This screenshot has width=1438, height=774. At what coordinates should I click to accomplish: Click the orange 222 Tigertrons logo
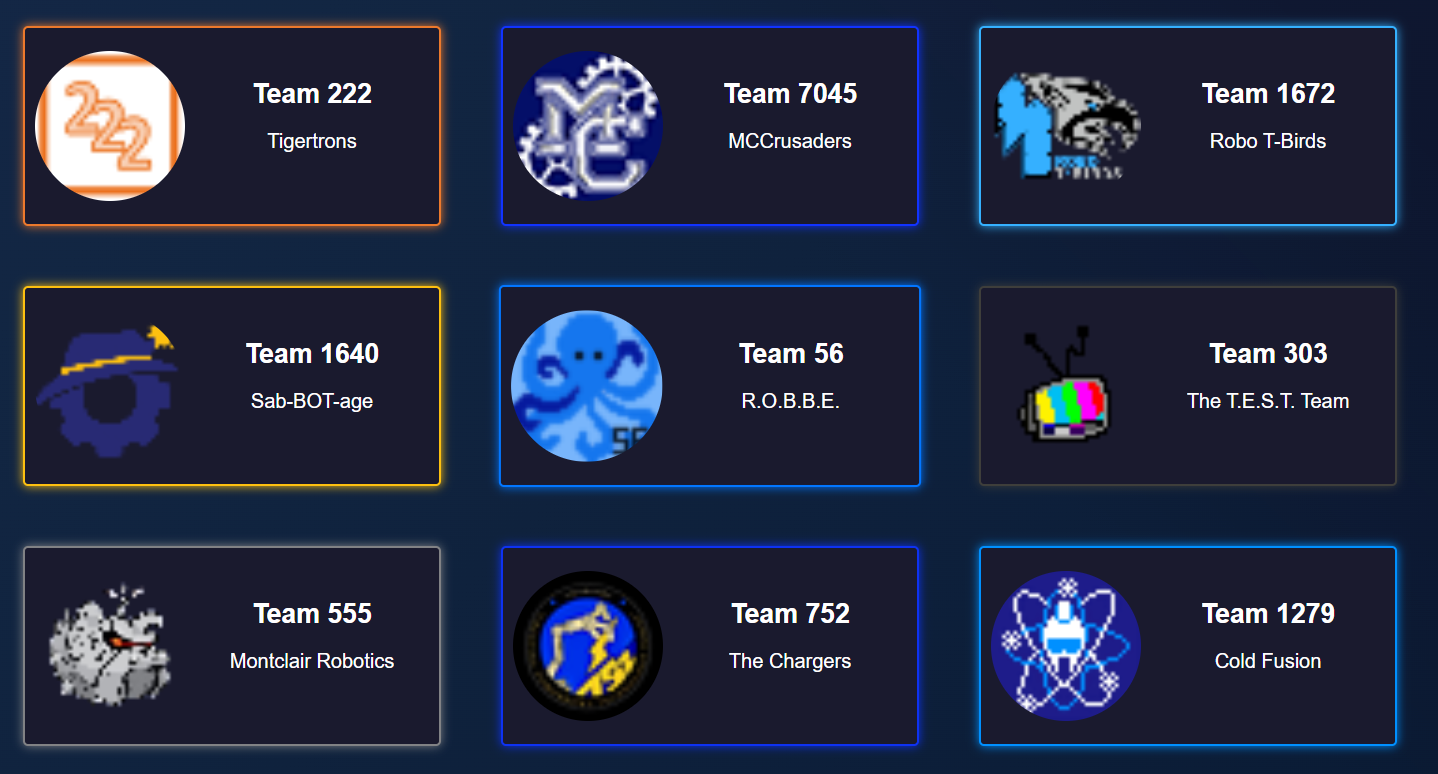pos(110,126)
